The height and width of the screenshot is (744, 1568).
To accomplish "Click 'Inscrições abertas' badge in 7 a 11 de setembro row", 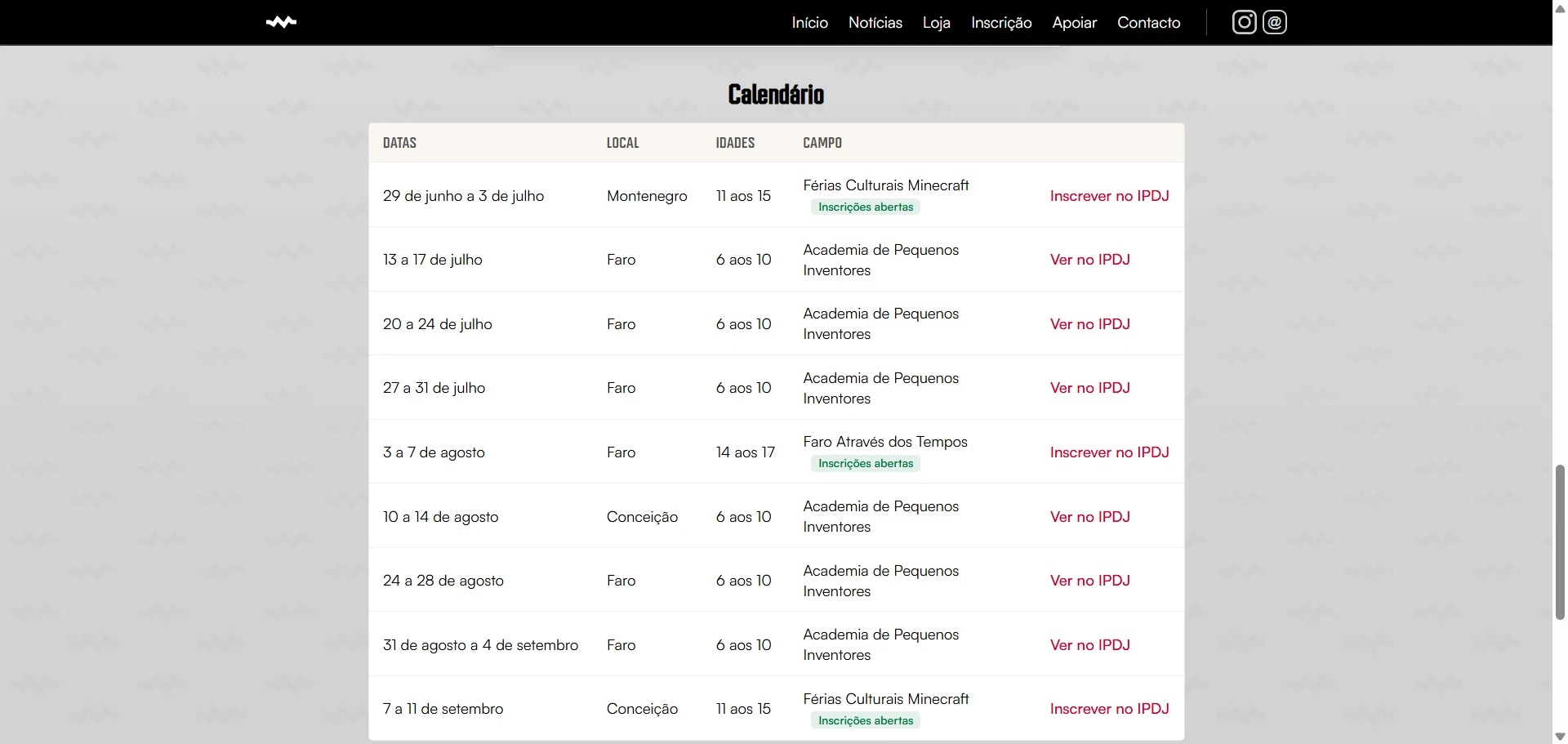I will click(x=866, y=721).
